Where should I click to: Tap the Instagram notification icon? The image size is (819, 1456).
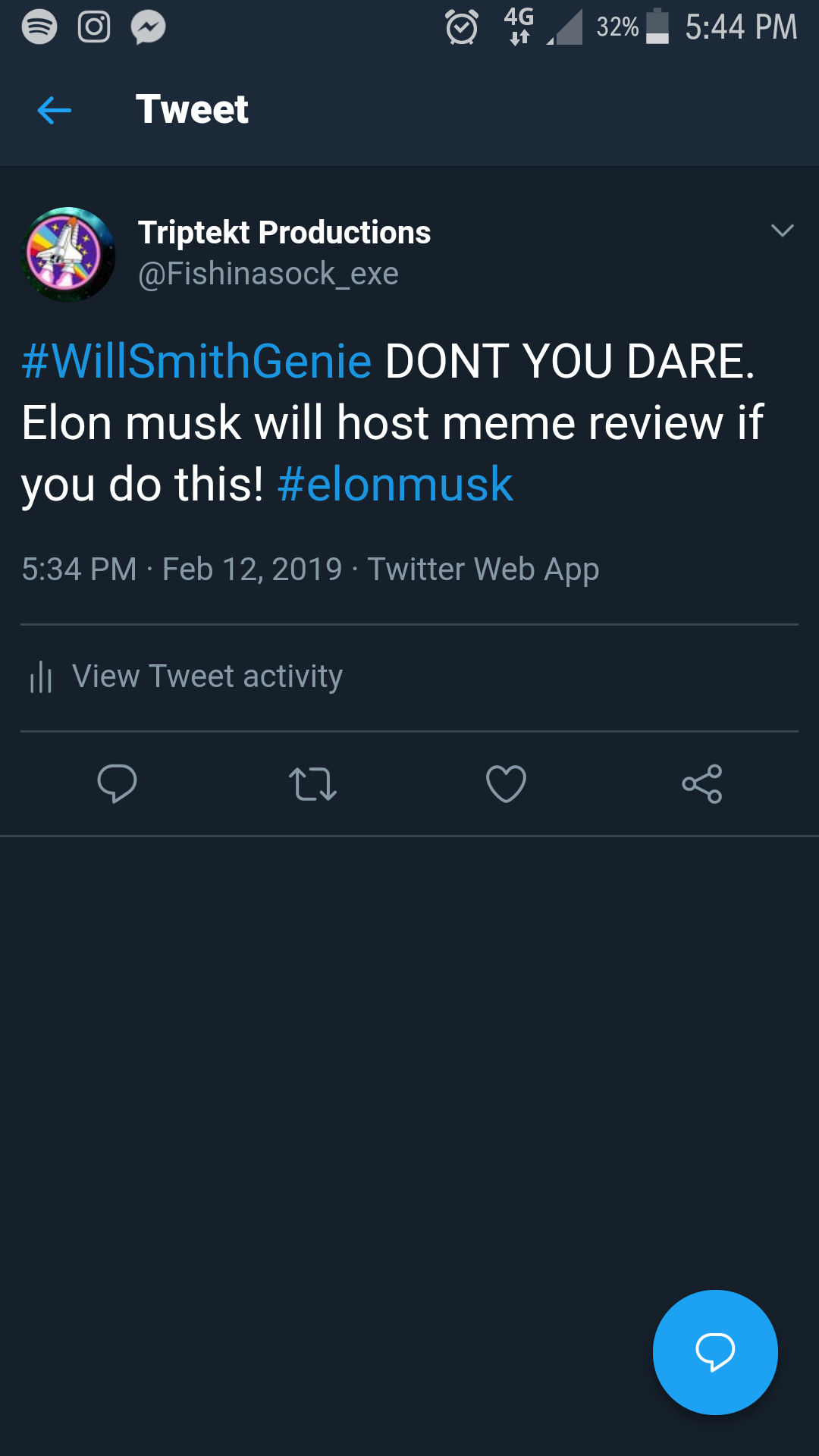point(94,28)
